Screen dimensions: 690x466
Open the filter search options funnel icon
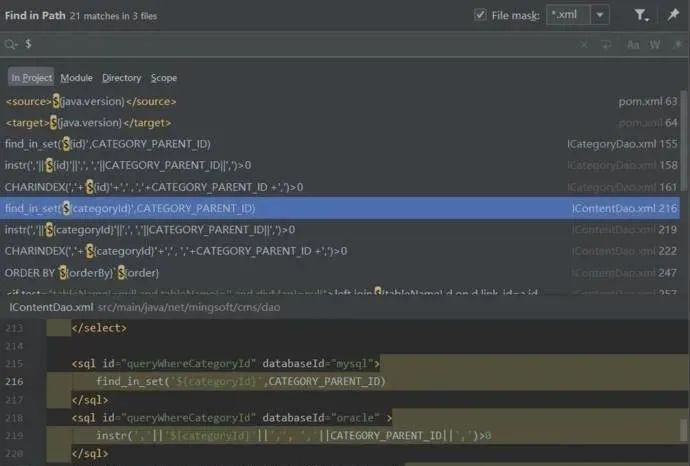(x=641, y=15)
